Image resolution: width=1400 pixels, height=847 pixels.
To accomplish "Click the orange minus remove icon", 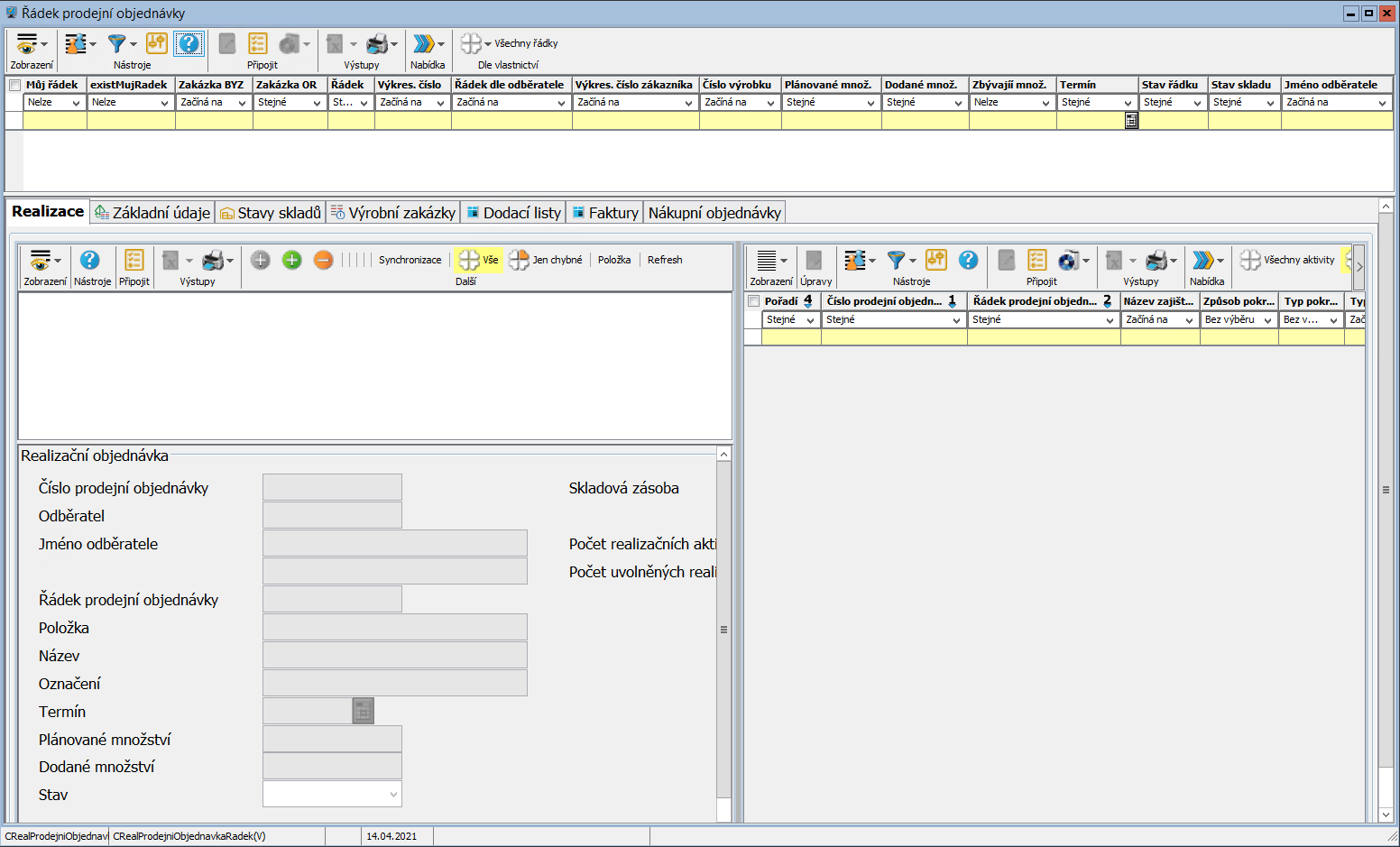I will [323, 261].
